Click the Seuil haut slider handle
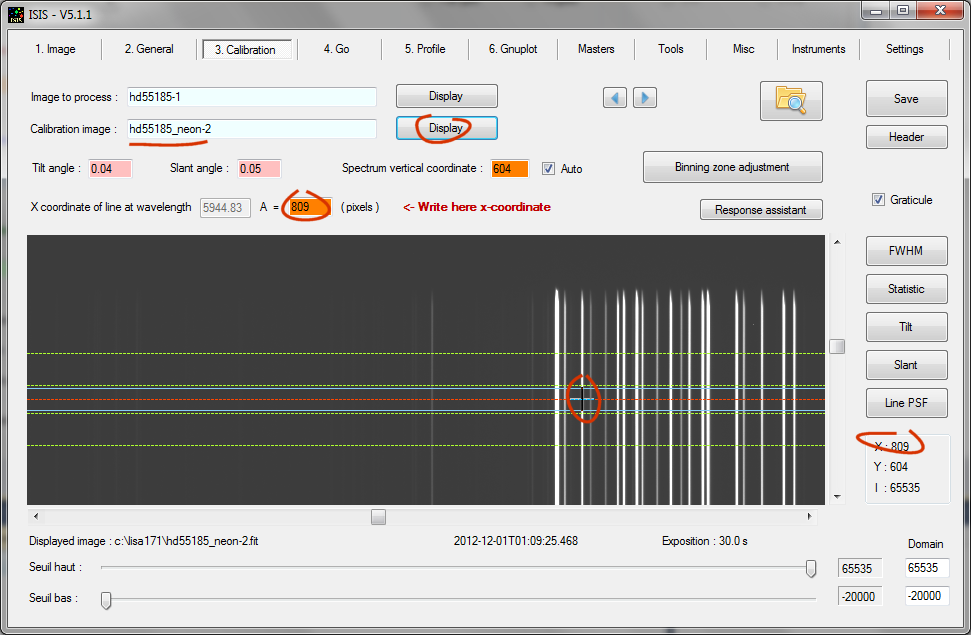Screen dimensions: 971x635 coord(811,568)
